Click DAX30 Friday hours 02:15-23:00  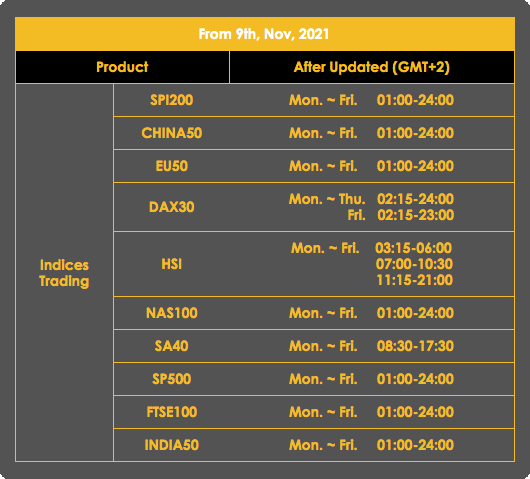[415, 215]
